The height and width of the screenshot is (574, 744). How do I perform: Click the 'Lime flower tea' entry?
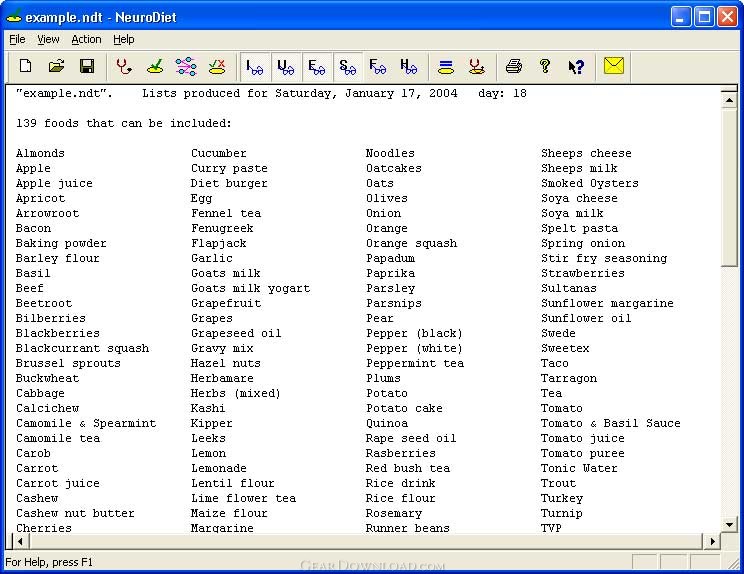(x=243, y=498)
